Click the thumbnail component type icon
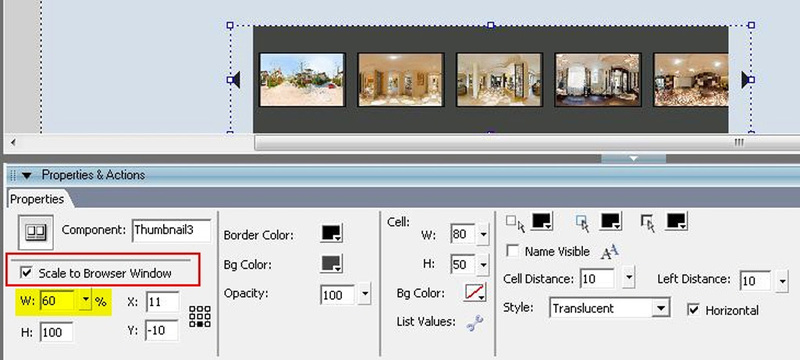Screen dimensions: 800x360 point(36,232)
